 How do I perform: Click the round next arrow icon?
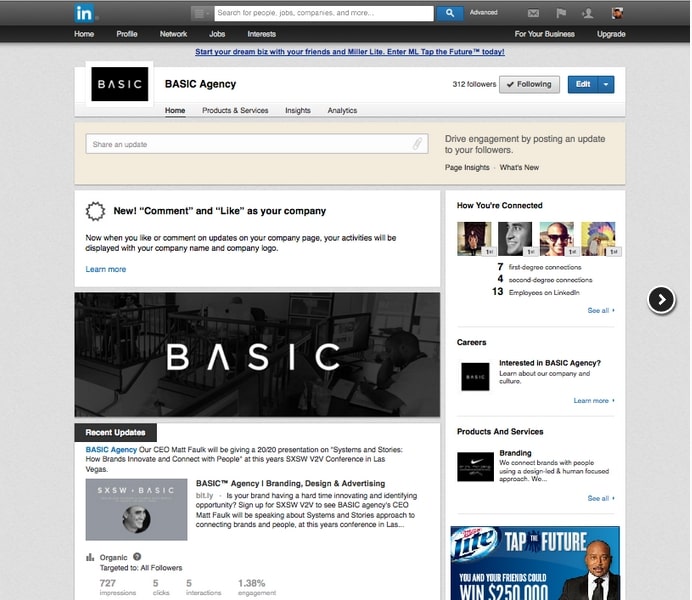tap(661, 299)
